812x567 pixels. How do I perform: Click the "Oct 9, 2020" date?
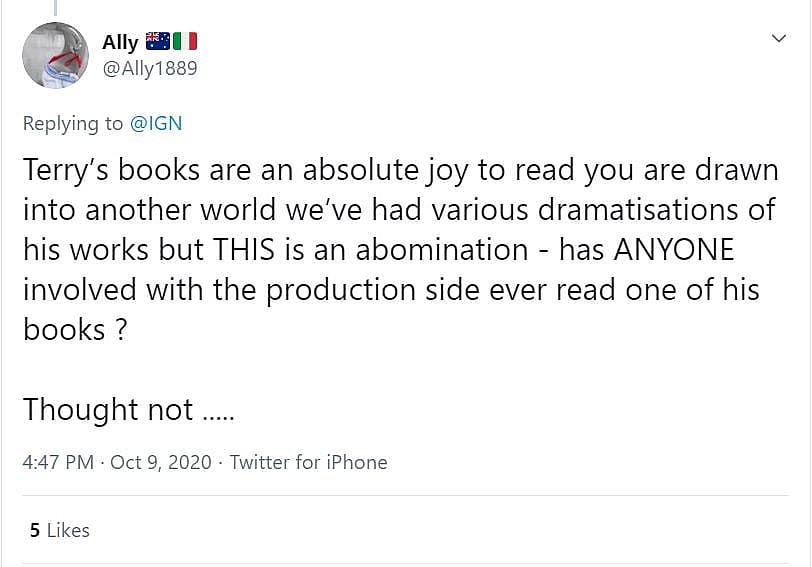[161, 462]
